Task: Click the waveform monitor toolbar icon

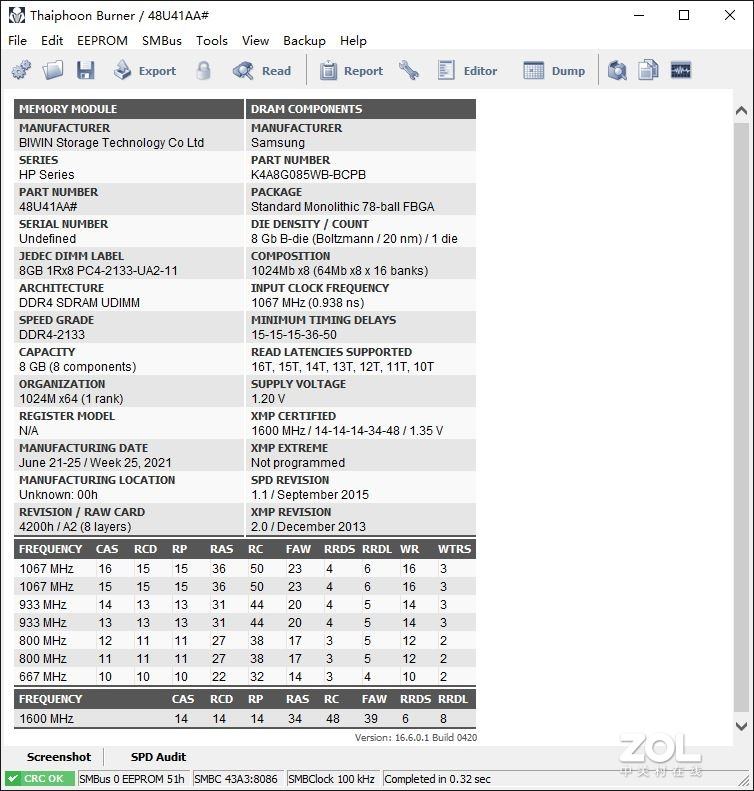Action: 681,70
